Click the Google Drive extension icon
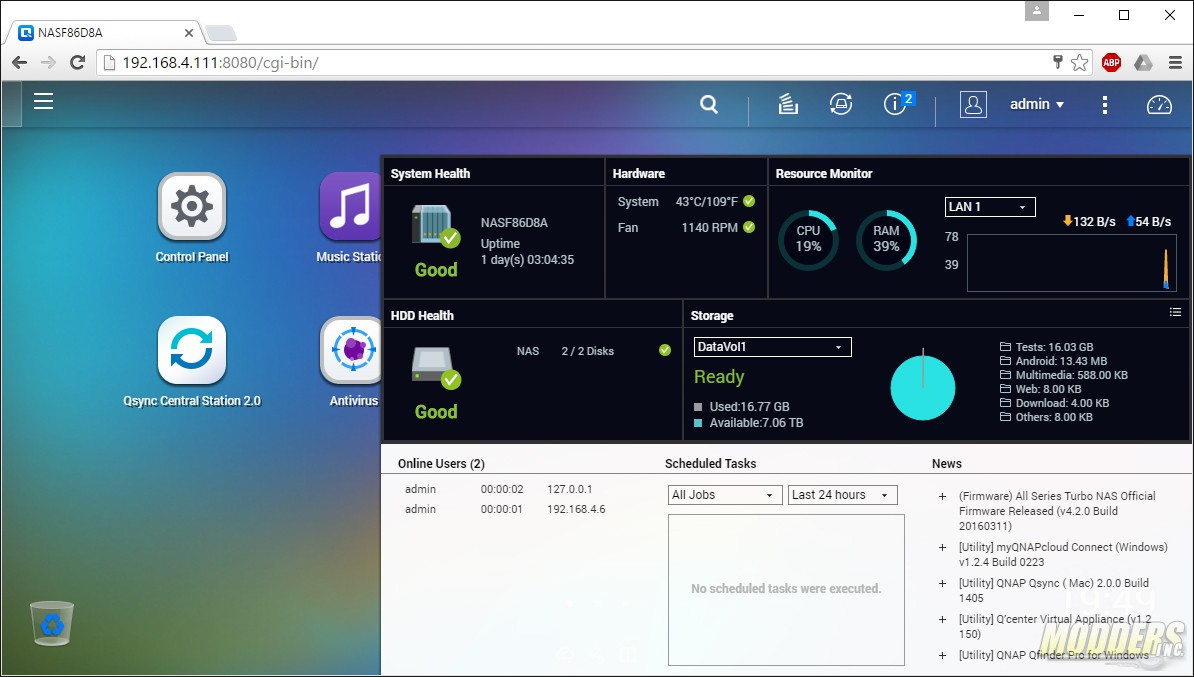Image resolution: width=1194 pixels, height=677 pixels. point(1143,62)
